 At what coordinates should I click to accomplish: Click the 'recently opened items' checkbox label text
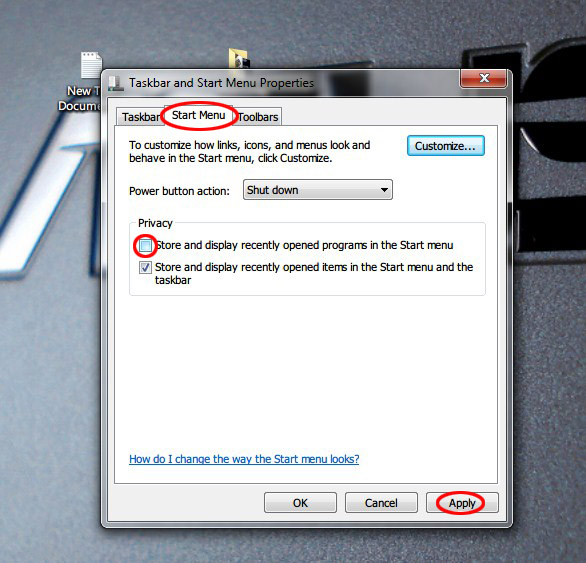click(314, 274)
